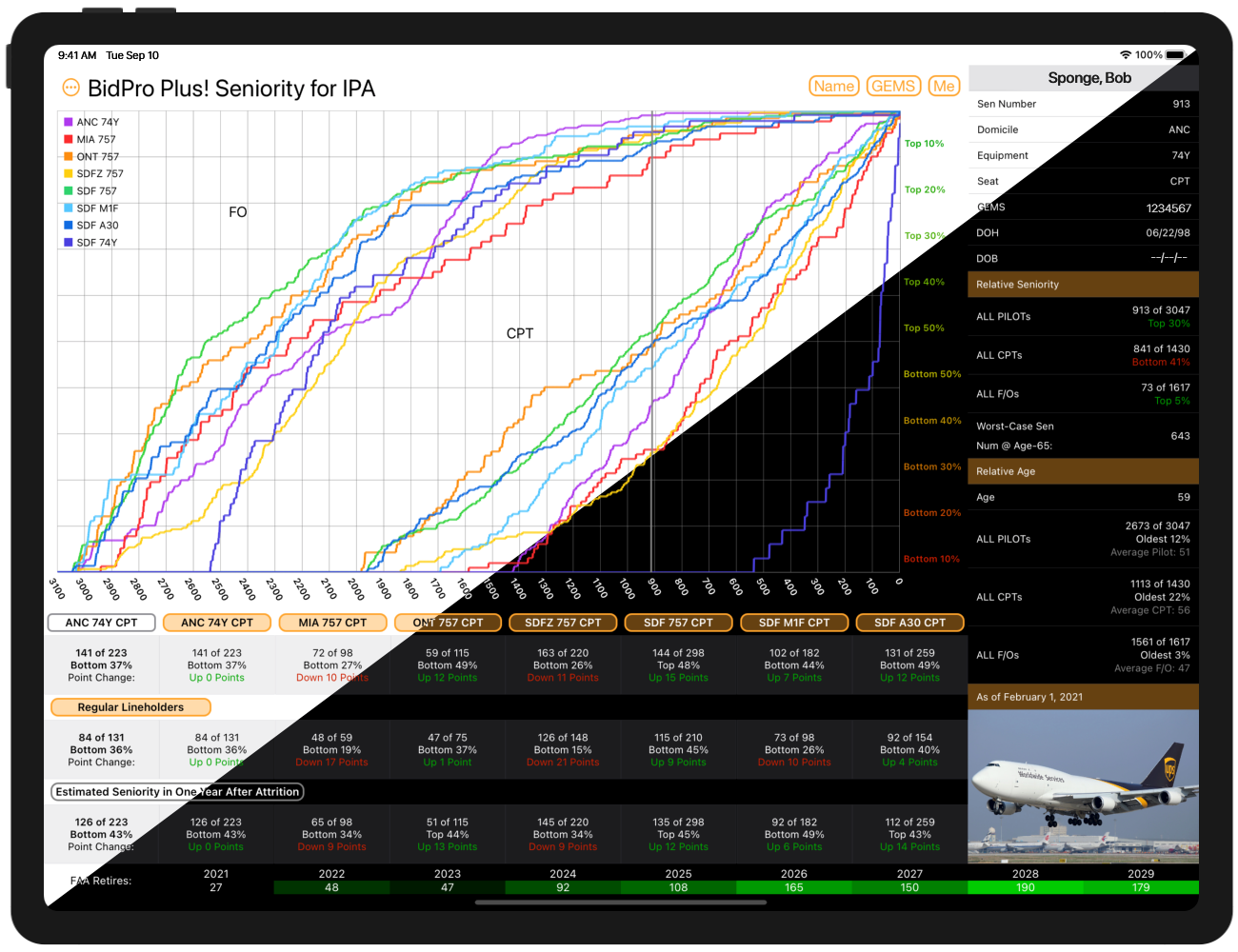Click the 112 of 259 attrition cell
The width and height of the screenshot is (1238, 952).
(x=909, y=834)
